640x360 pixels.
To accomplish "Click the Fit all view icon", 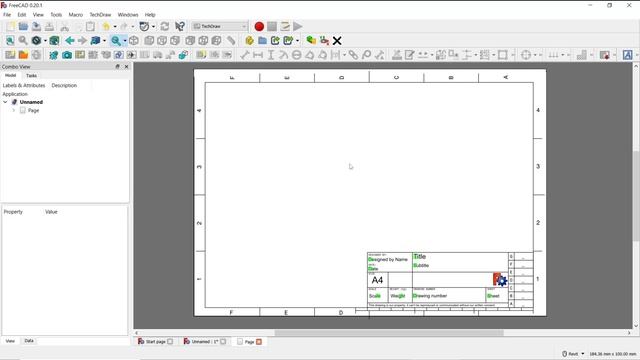I will pos(10,40).
